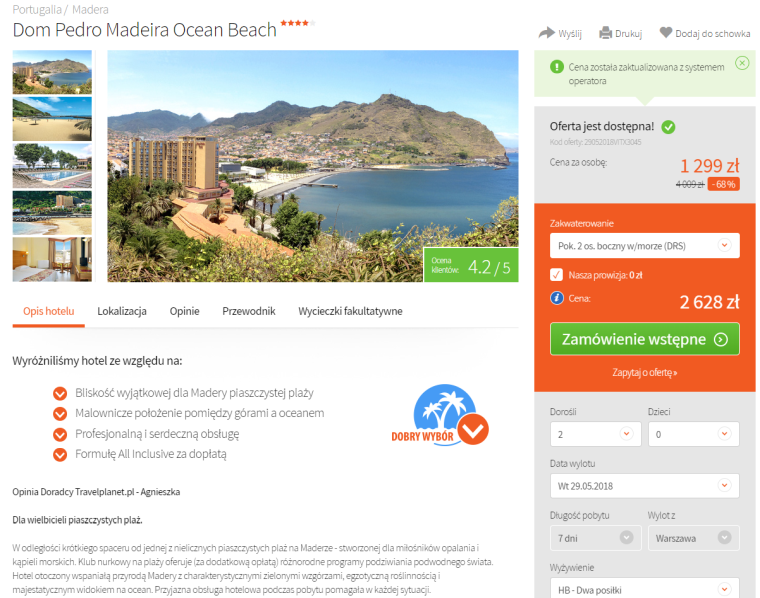Expand the Dorośli count dropdown

point(596,434)
